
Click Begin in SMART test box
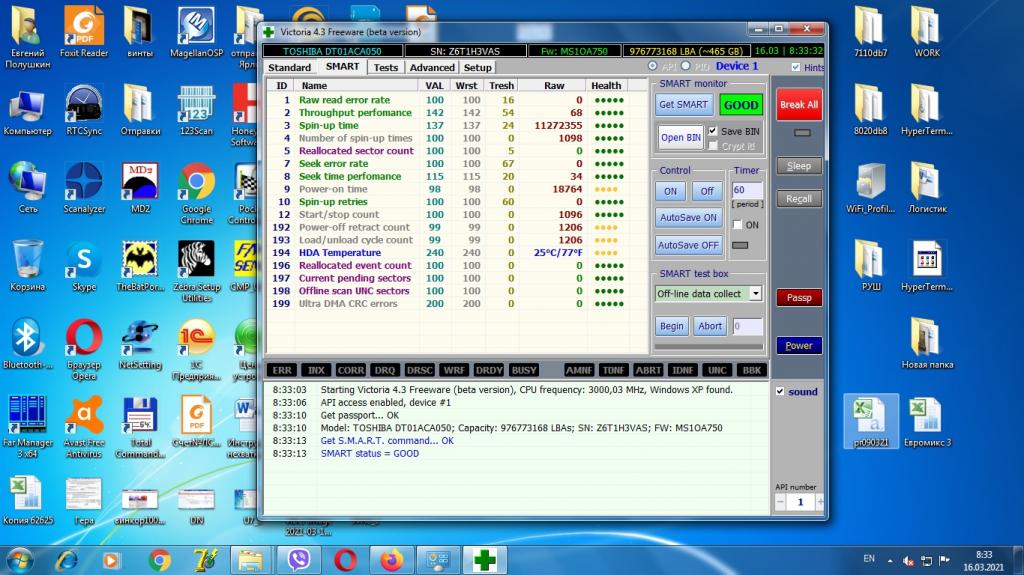point(671,326)
